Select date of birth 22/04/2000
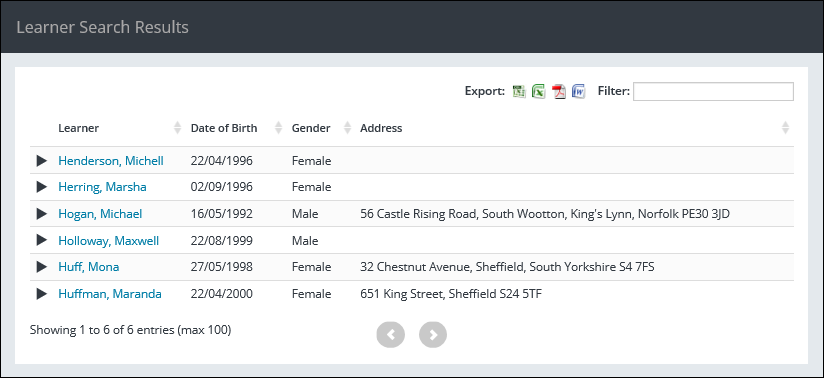Screen dimensions: 824x378 (222, 294)
